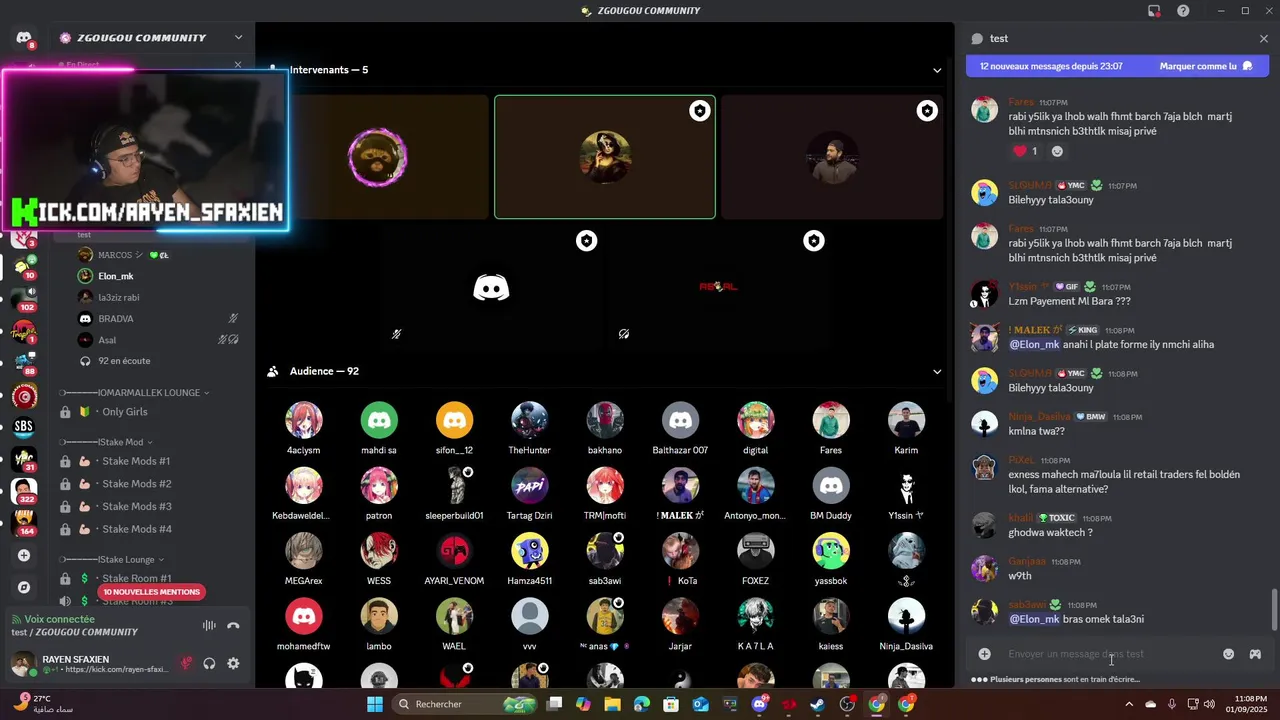Select BRADVA in the voice list
1280x720 pixels.
click(x=115, y=319)
